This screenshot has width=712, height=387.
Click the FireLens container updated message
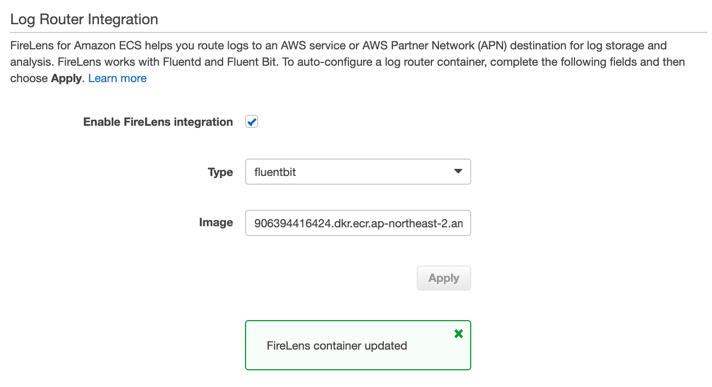click(336, 346)
